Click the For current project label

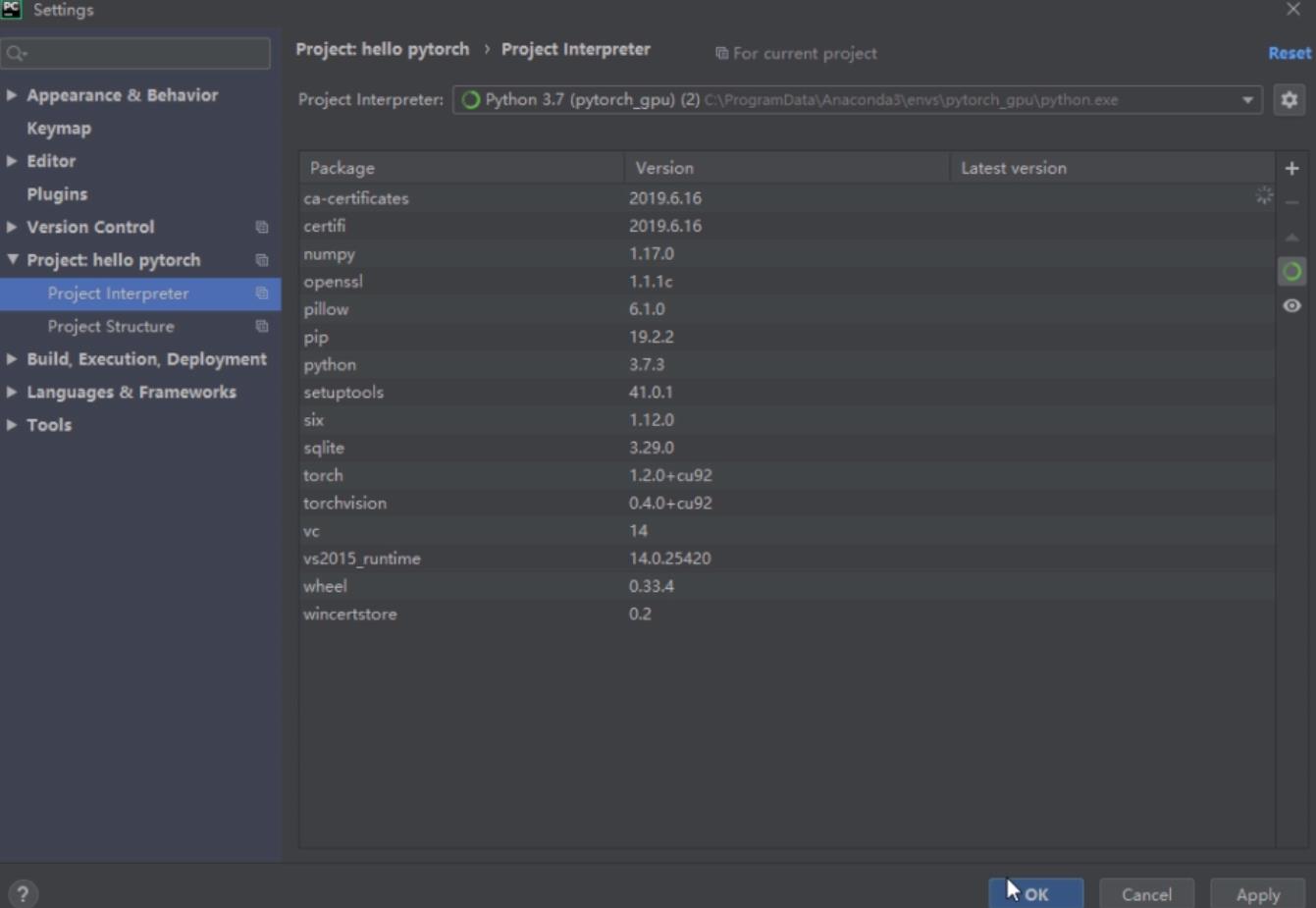click(x=805, y=54)
